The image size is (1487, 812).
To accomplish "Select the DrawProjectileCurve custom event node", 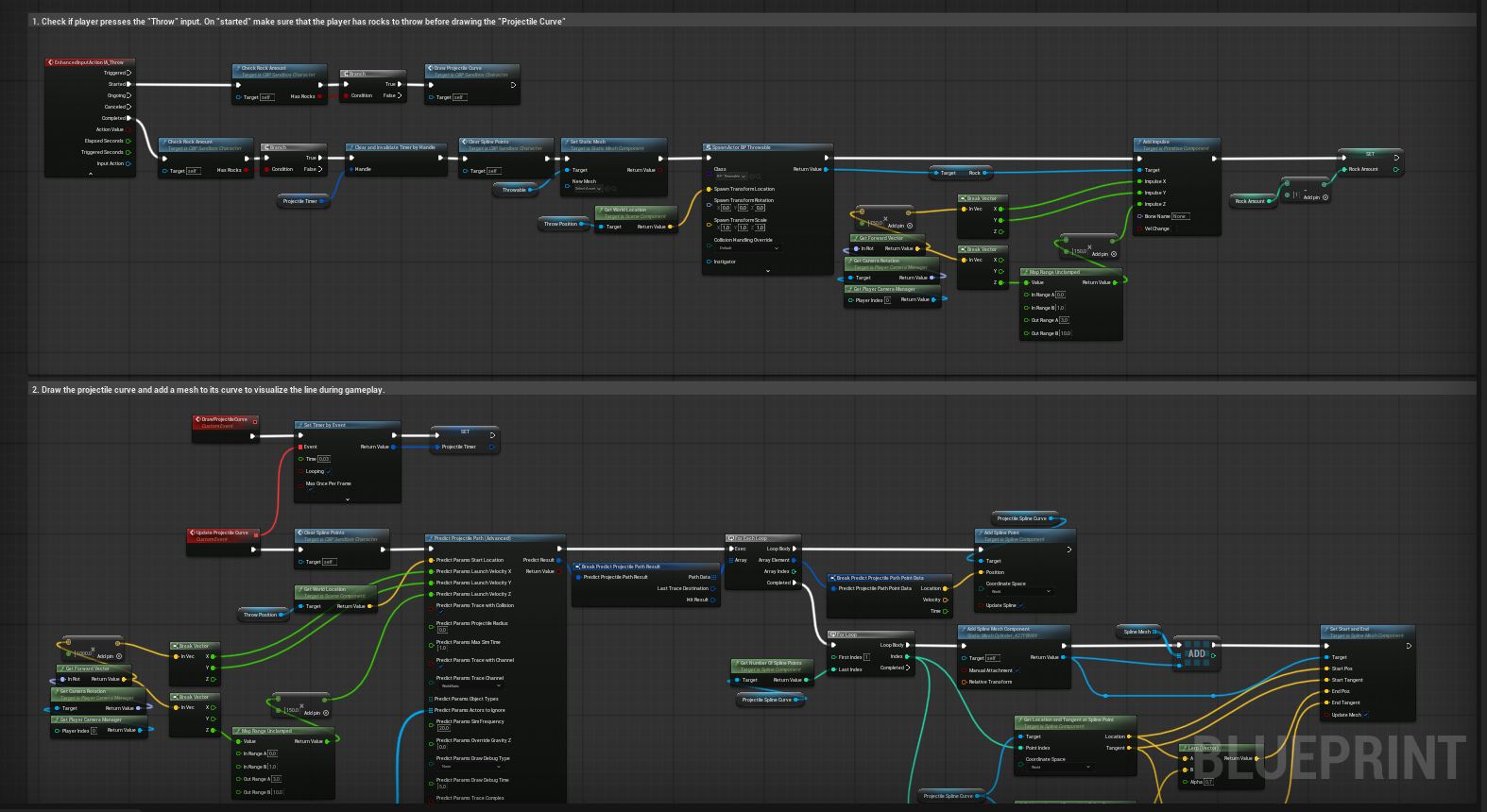I will click(224, 422).
